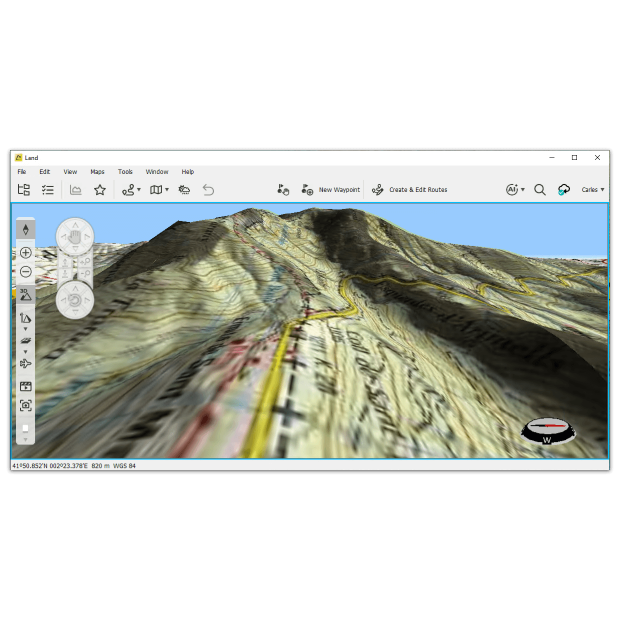
Task: Open the Edit menu
Action: (45, 172)
